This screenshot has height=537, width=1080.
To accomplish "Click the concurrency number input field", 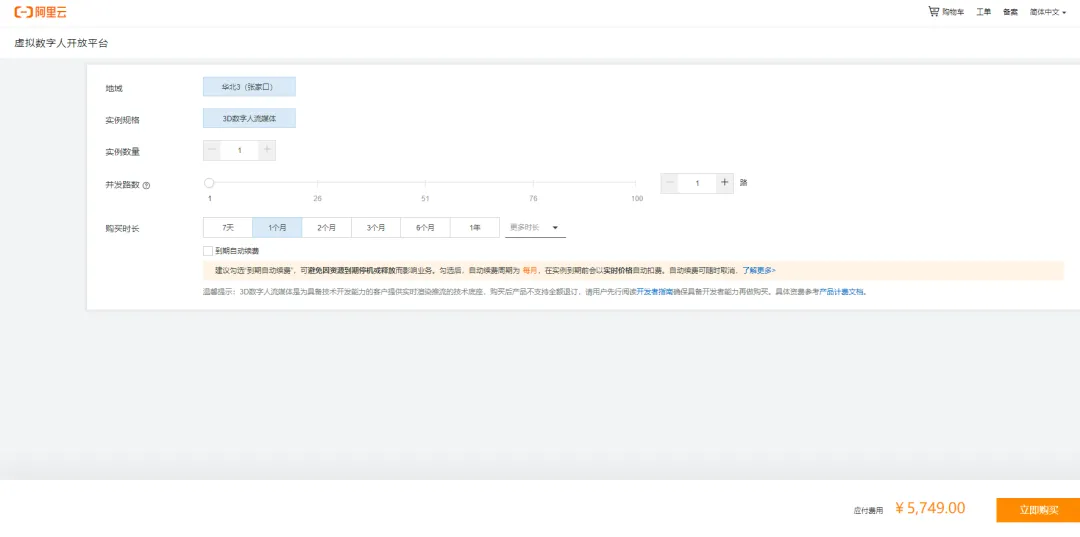I will [697, 183].
